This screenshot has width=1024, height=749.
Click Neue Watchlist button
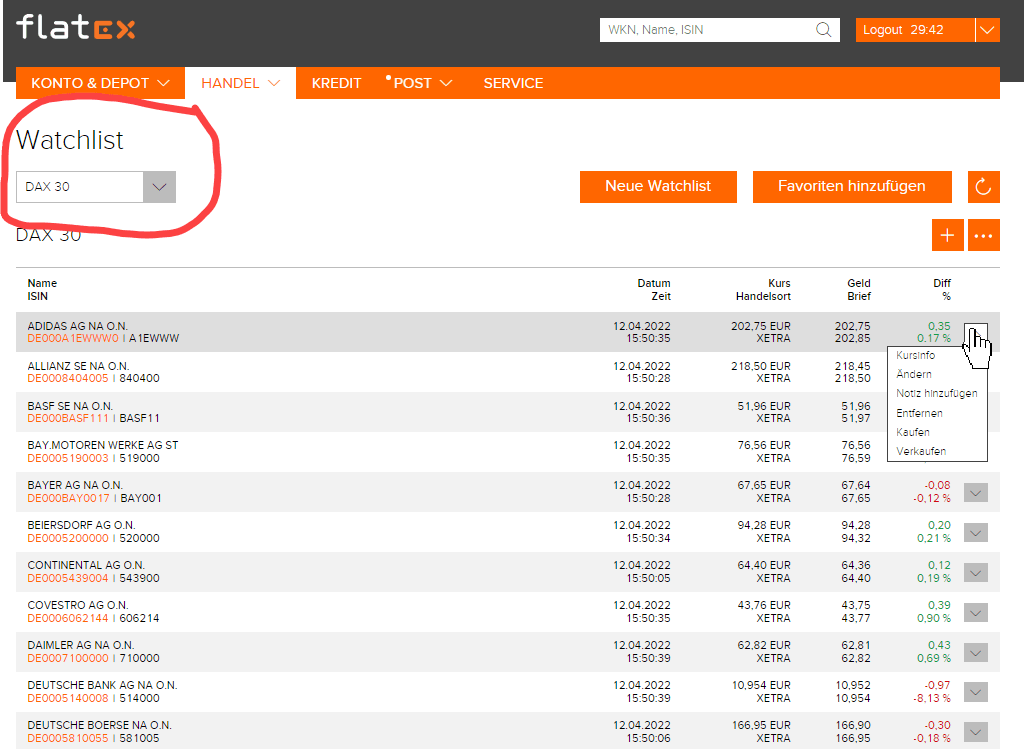coord(658,187)
